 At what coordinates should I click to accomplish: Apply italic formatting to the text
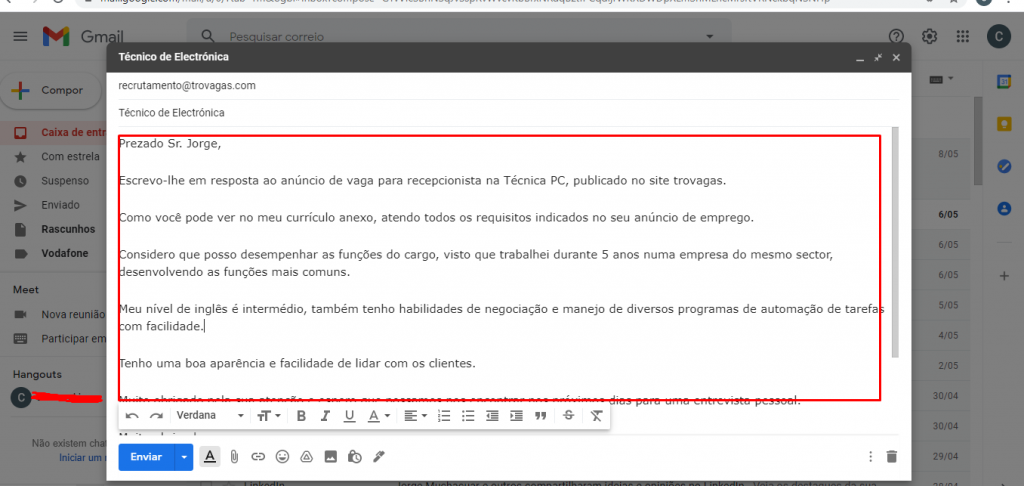(325, 416)
